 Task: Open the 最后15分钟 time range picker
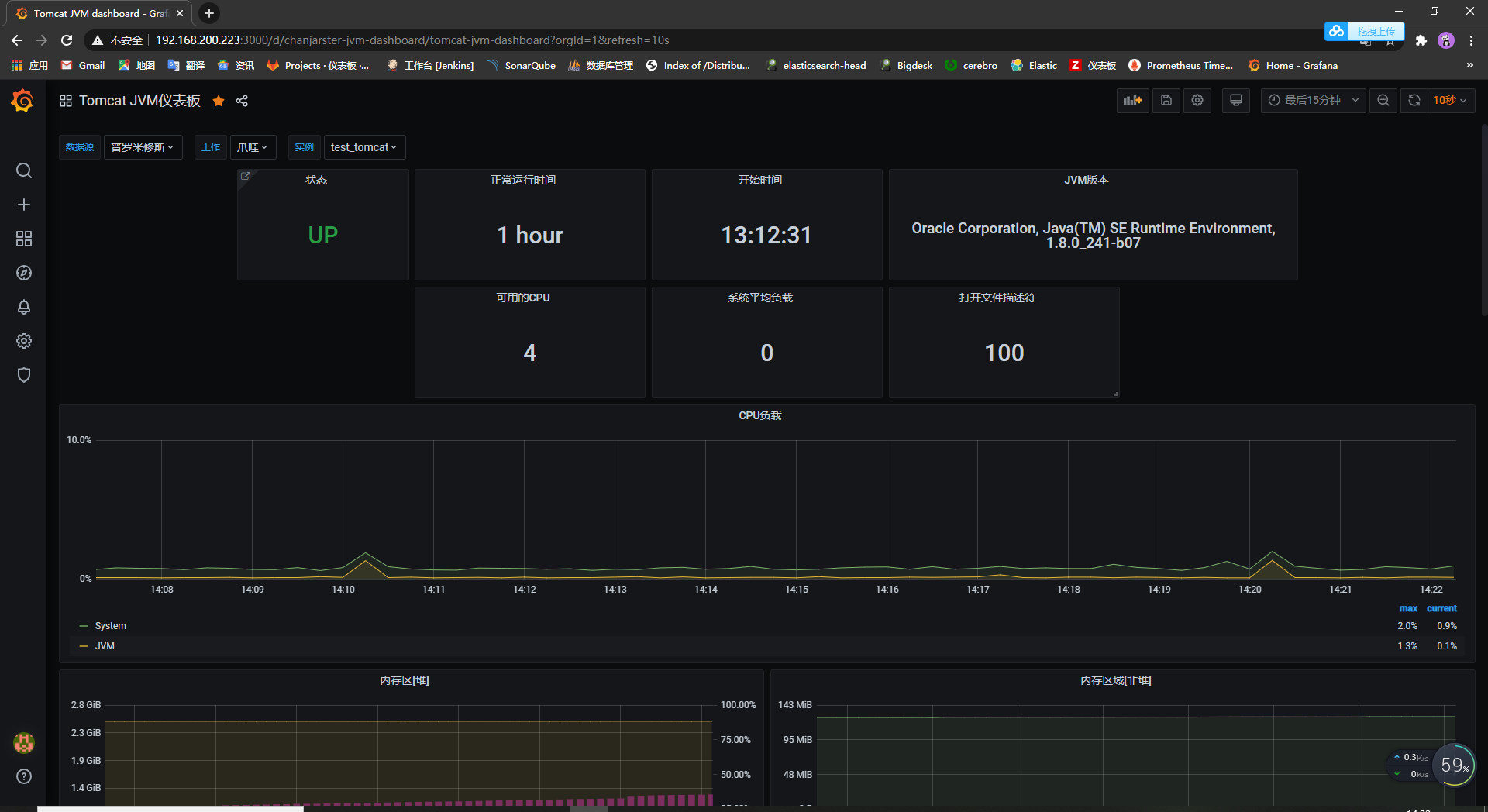(x=1313, y=100)
